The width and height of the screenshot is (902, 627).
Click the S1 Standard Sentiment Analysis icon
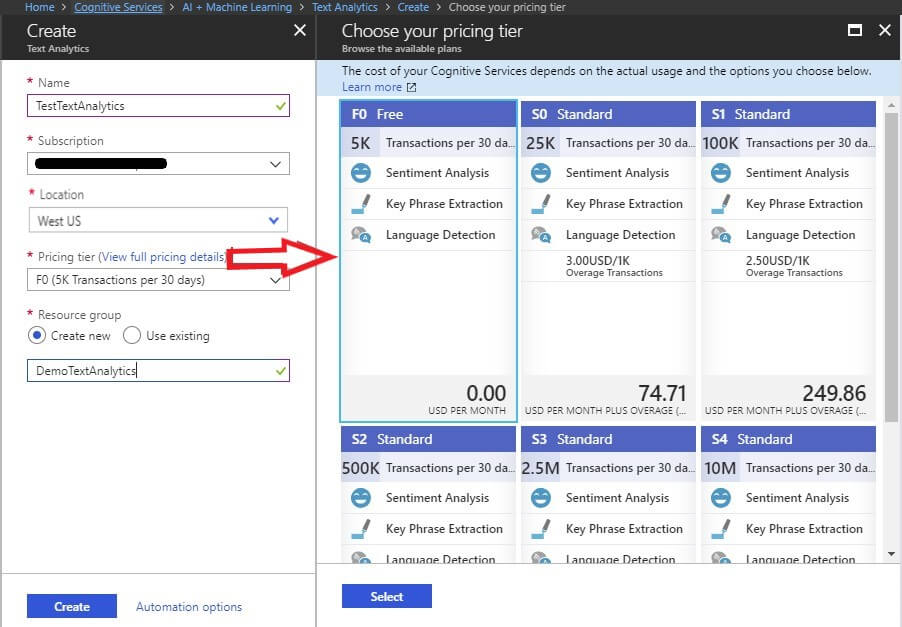tap(721, 173)
